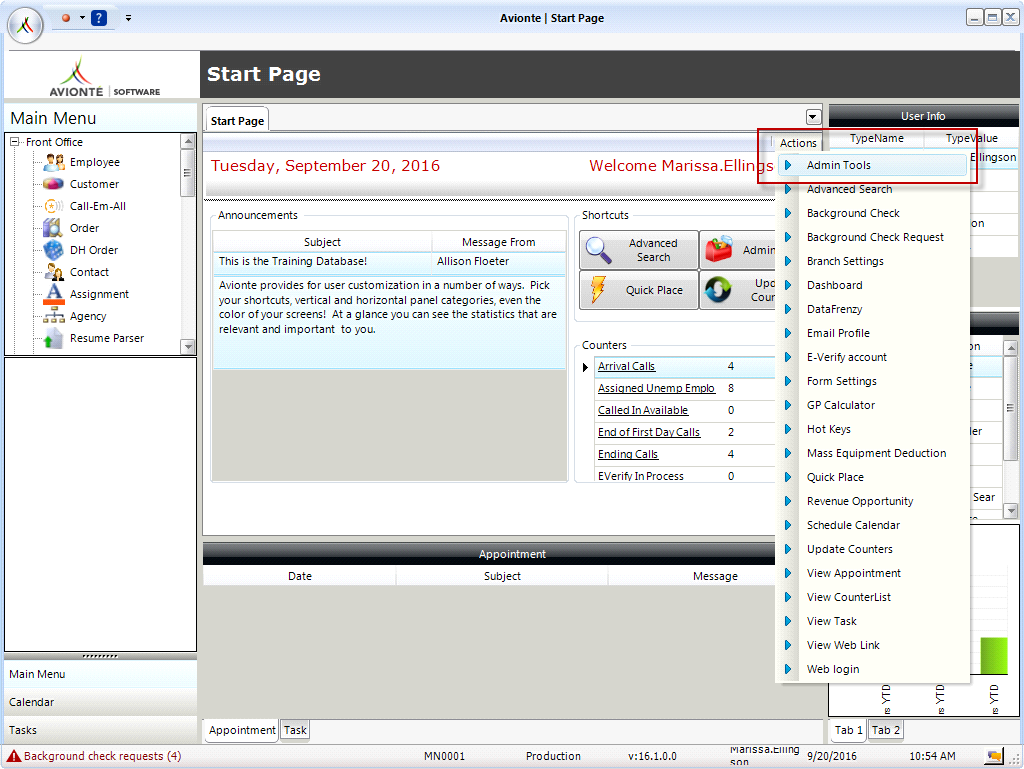Image resolution: width=1024 pixels, height=769 pixels.
Task: Open the Avionte application orb menu
Action: 25,25
